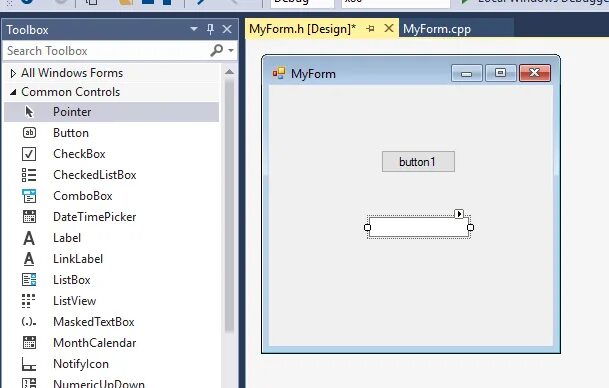Open the Toolbox window position dropdown
Image resolution: width=609 pixels, height=388 pixels.
194,29
